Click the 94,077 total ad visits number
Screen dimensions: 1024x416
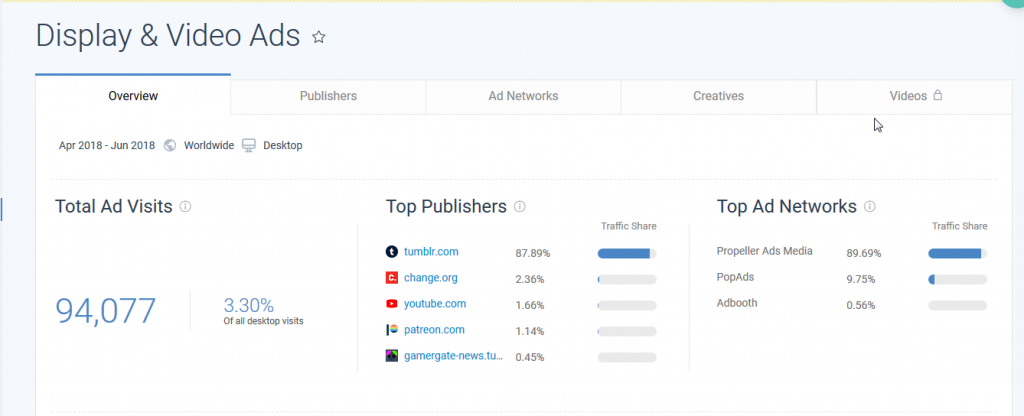click(106, 311)
